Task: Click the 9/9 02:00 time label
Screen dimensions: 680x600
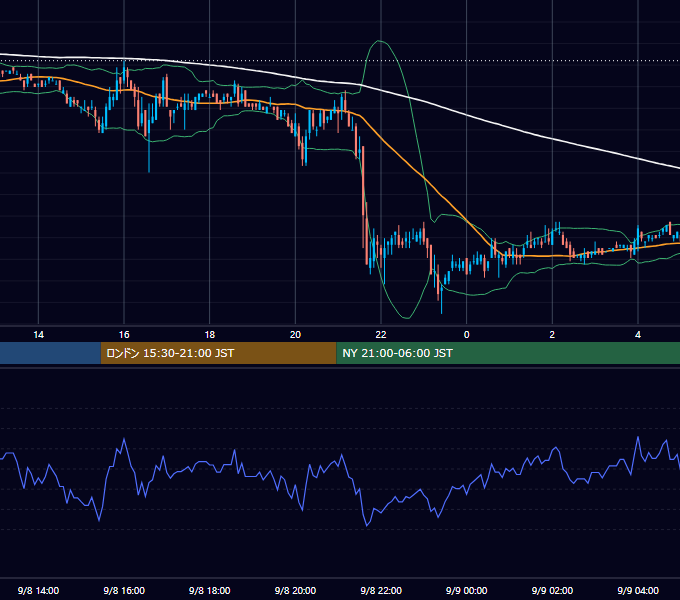Action: (552, 590)
